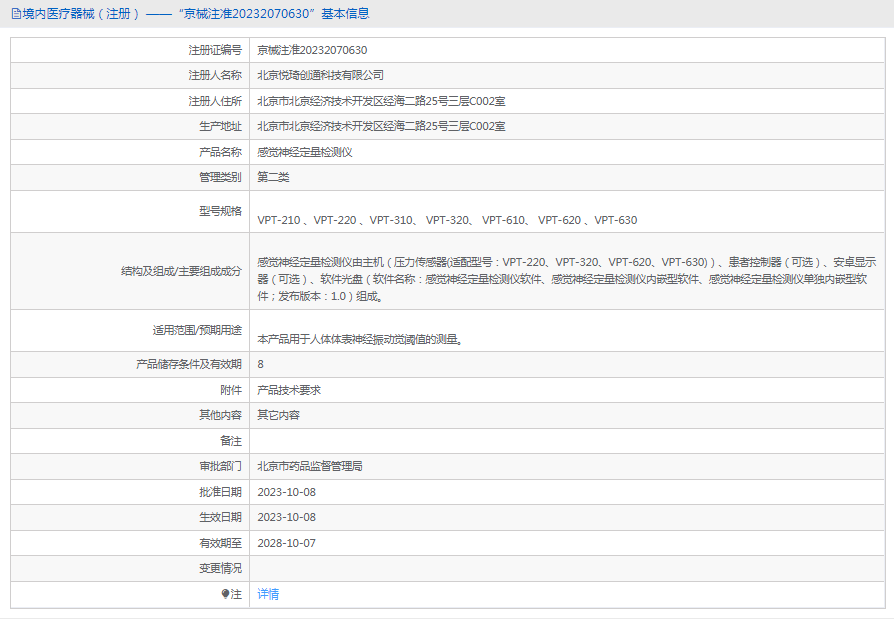Click the header title 境内医疗器械（注册）基本信息
This screenshot has height=619, width=894.
pos(196,14)
